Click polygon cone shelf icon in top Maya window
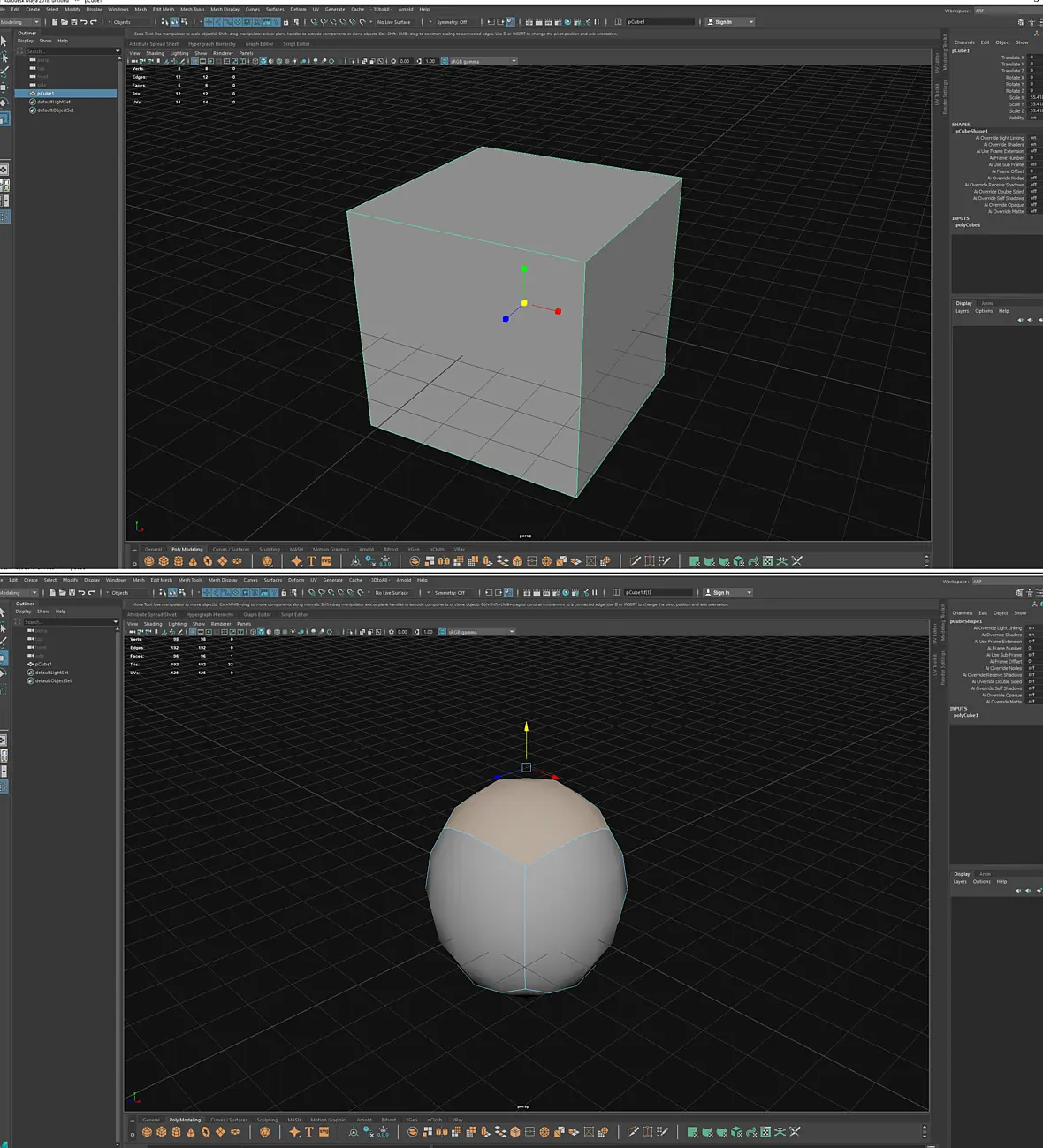Viewport: 1043px width, 1148px height. pyautogui.click(x=193, y=561)
